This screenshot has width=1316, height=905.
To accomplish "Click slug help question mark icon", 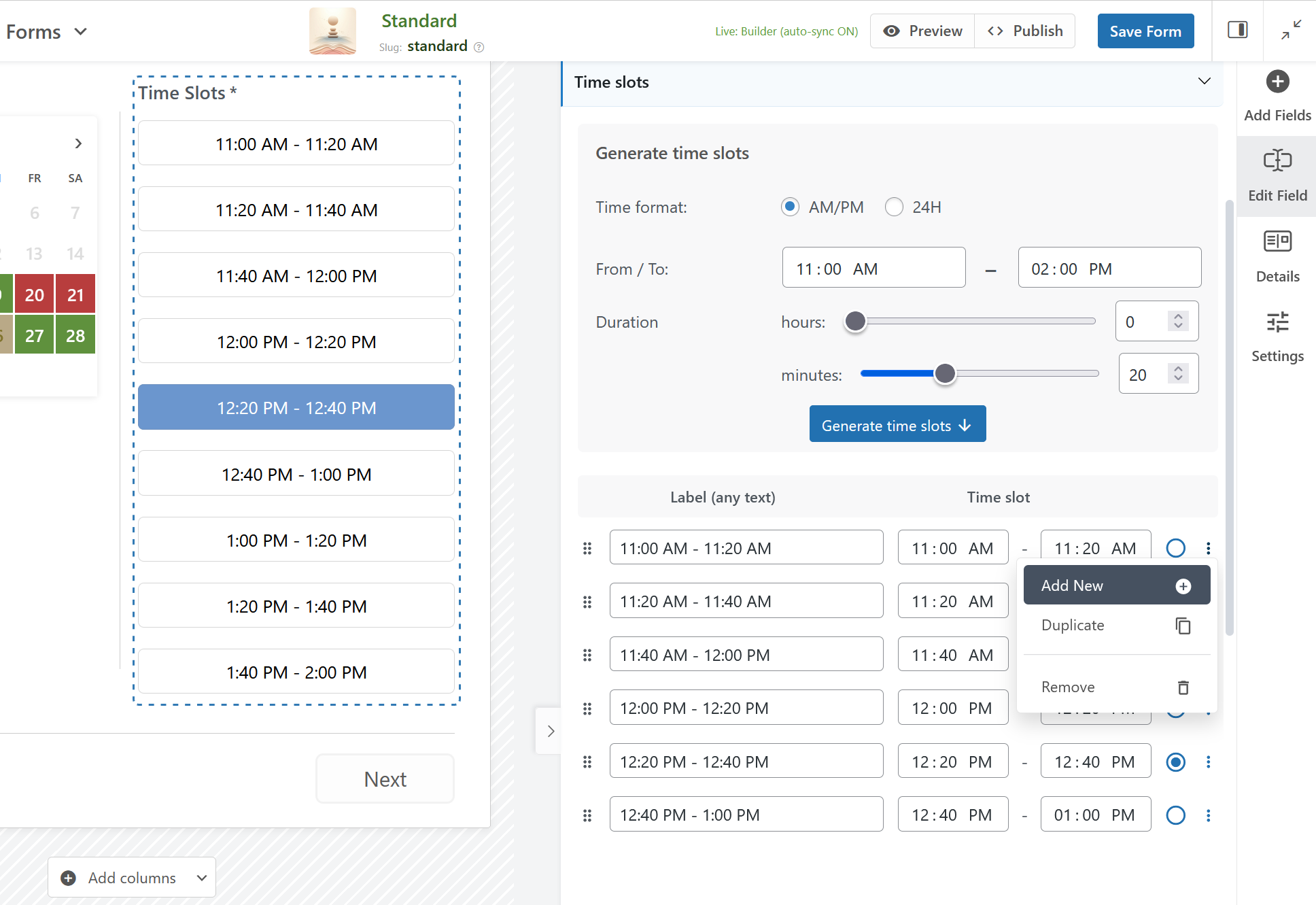I will point(479,47).
